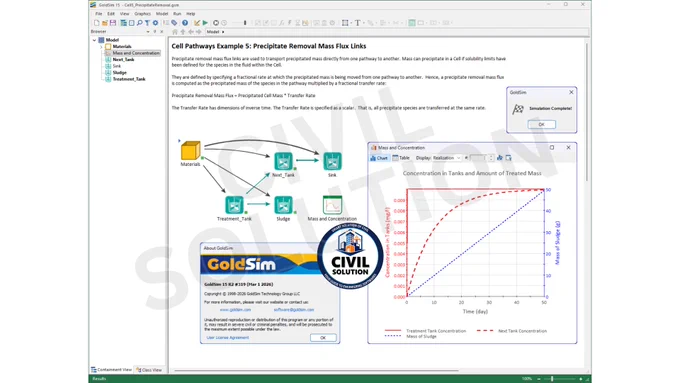Select the Treatment_Tank cell element
Screen dimensions: 680x383
tap(234, 205)
